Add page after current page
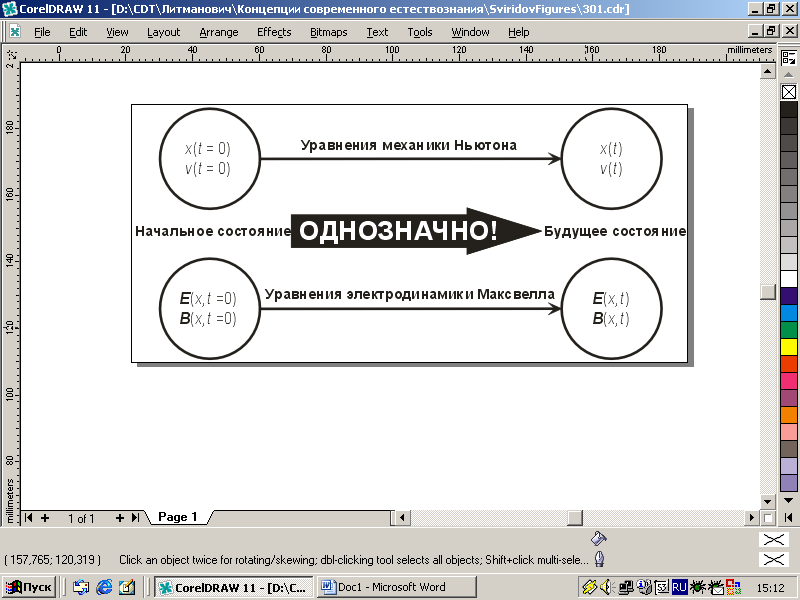The height and width of the screenshot is (600, 800). tap(120, 518)
